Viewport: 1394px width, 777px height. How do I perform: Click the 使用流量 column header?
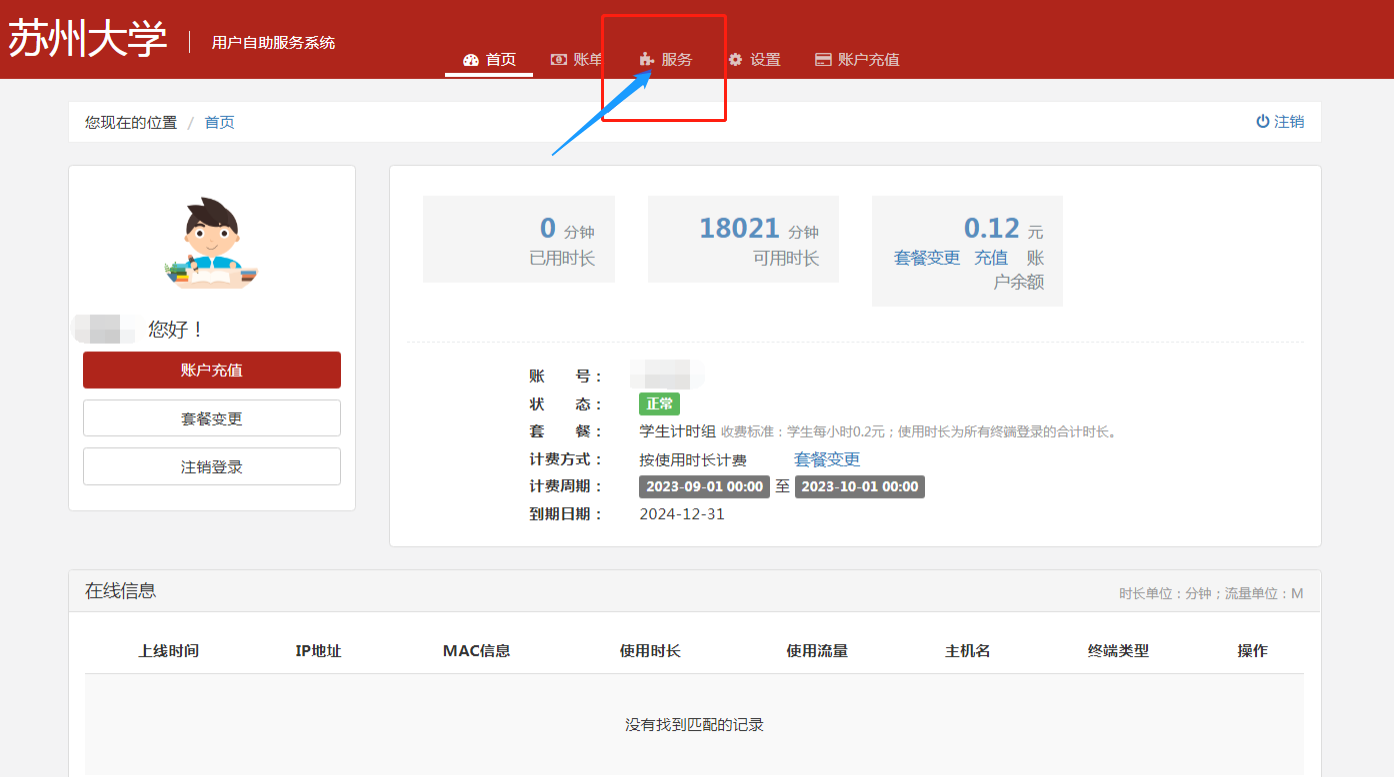[817, 651]
